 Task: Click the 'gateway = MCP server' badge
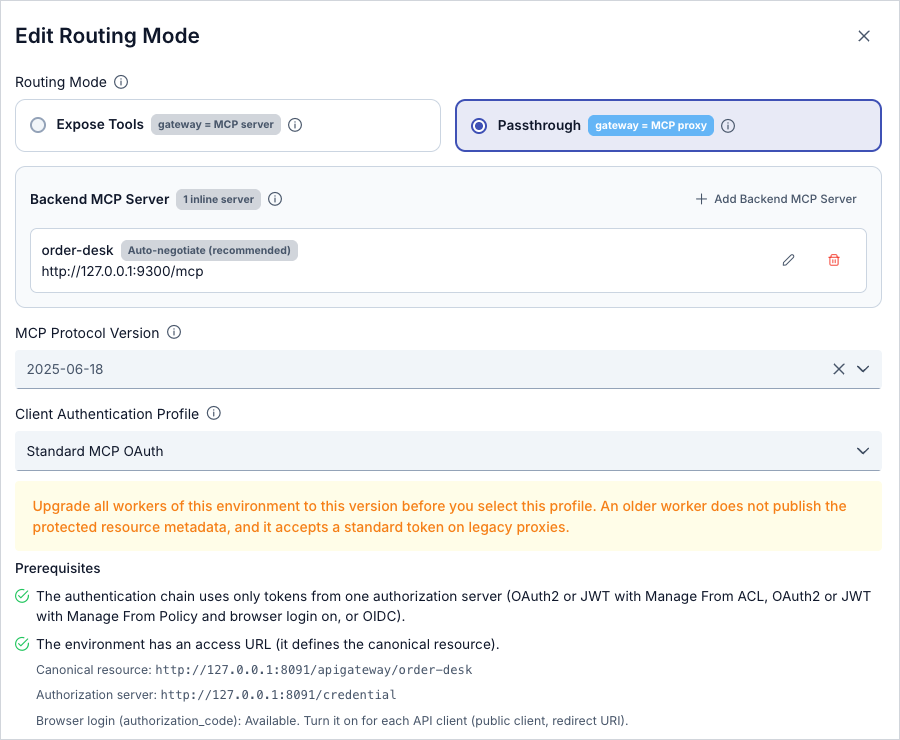[x=216, y=125]
